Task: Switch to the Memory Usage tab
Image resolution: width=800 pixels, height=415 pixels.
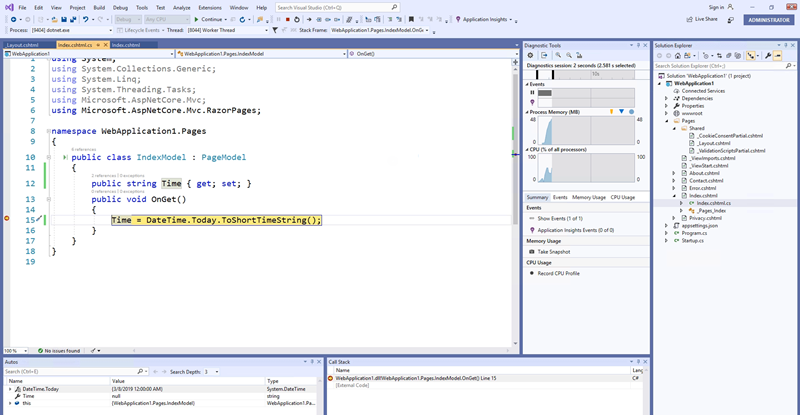Action: tap(588, 197)
